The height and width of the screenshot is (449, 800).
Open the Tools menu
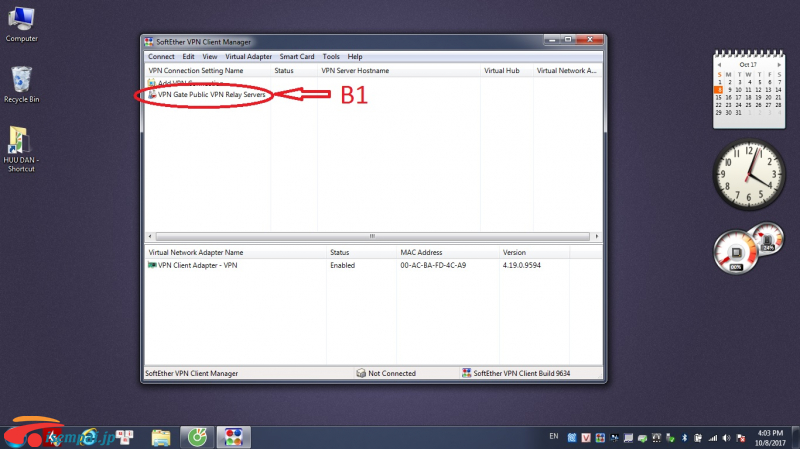point(331,57)
